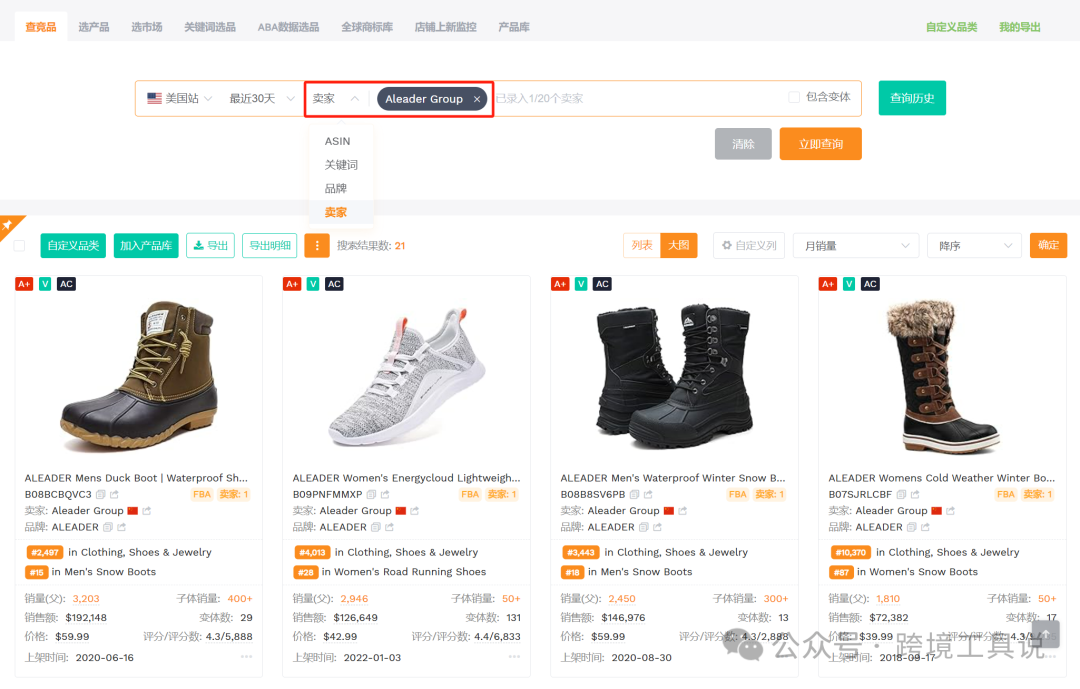Click the orange three-dot more actions button
Viewport: 1080px width, 689px height.
coord(317,245)
